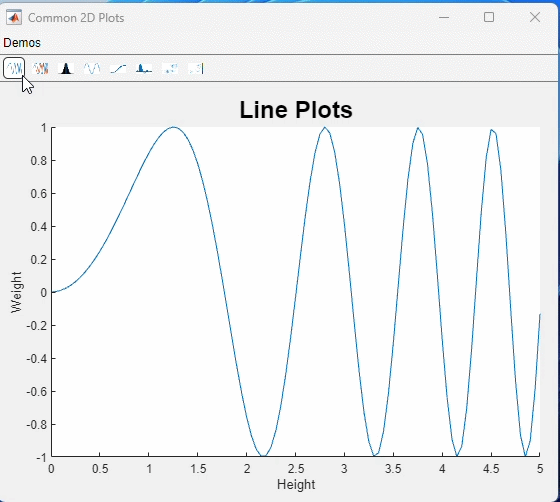560x502 pixels.
Task: Click the 0.8 tick label on y-axis
Action: [39, 161]
